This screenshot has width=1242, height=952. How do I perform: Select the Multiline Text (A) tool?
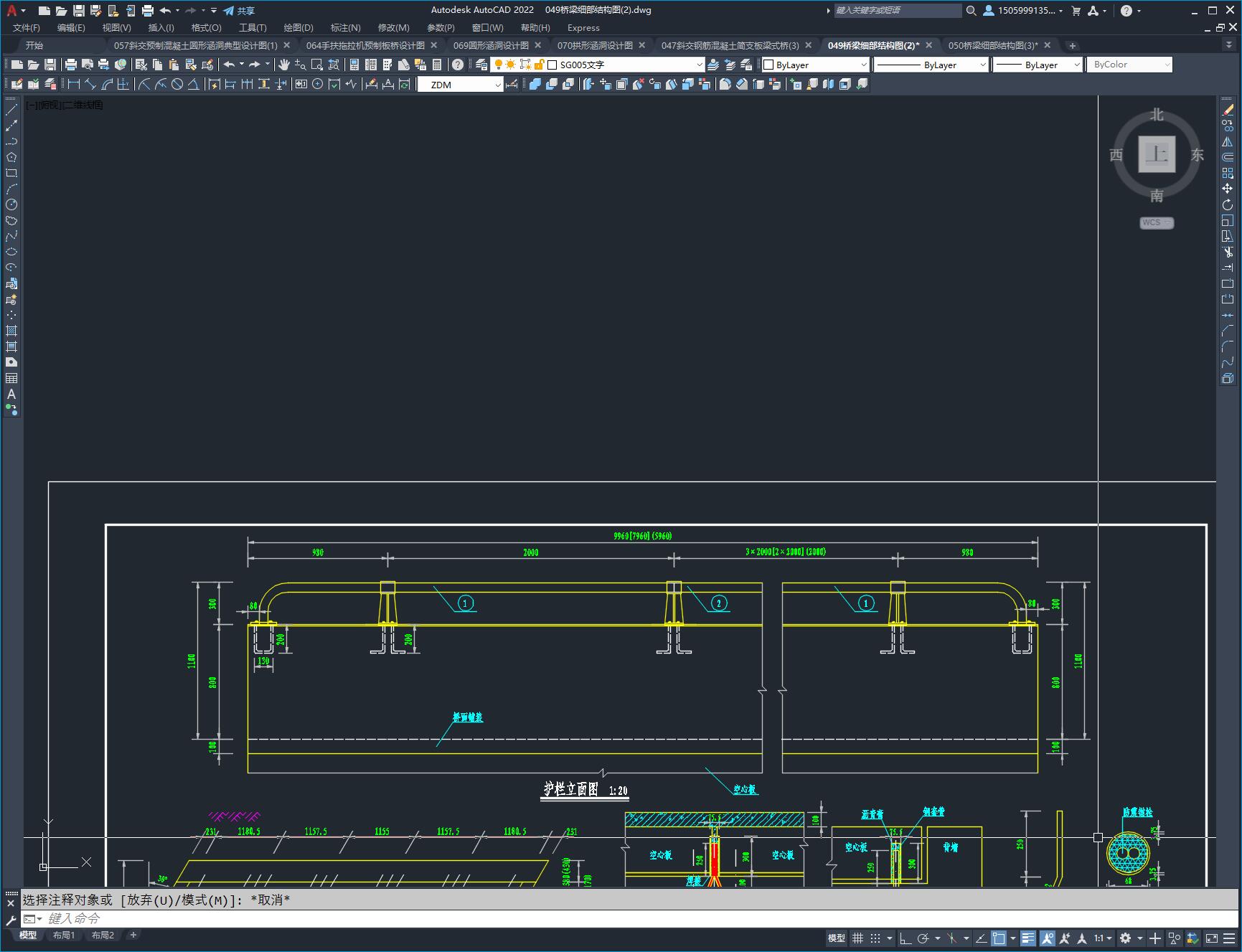click(x=11, y=394)
